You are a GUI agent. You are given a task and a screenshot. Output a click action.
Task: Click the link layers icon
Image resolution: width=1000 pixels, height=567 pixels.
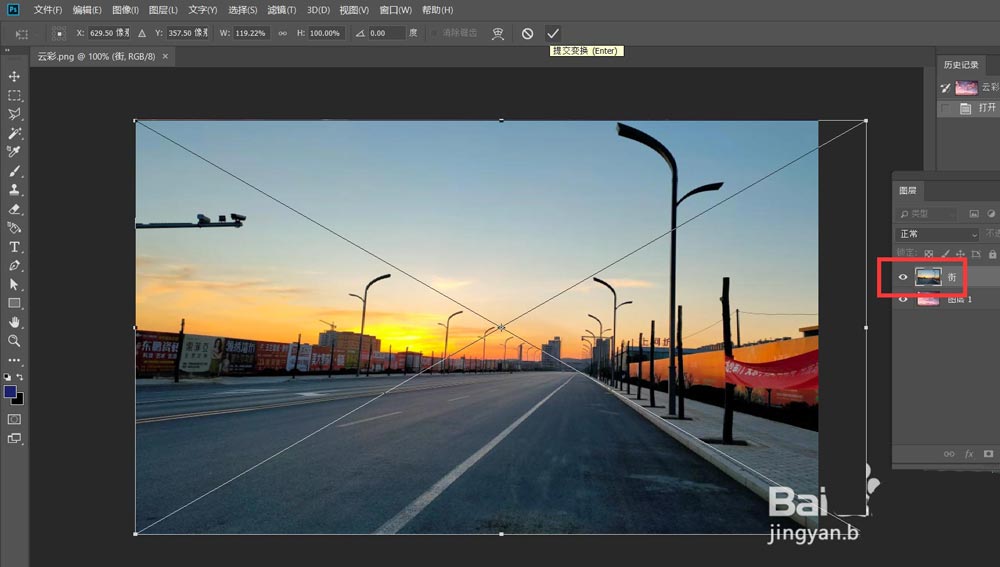[949, 454]
